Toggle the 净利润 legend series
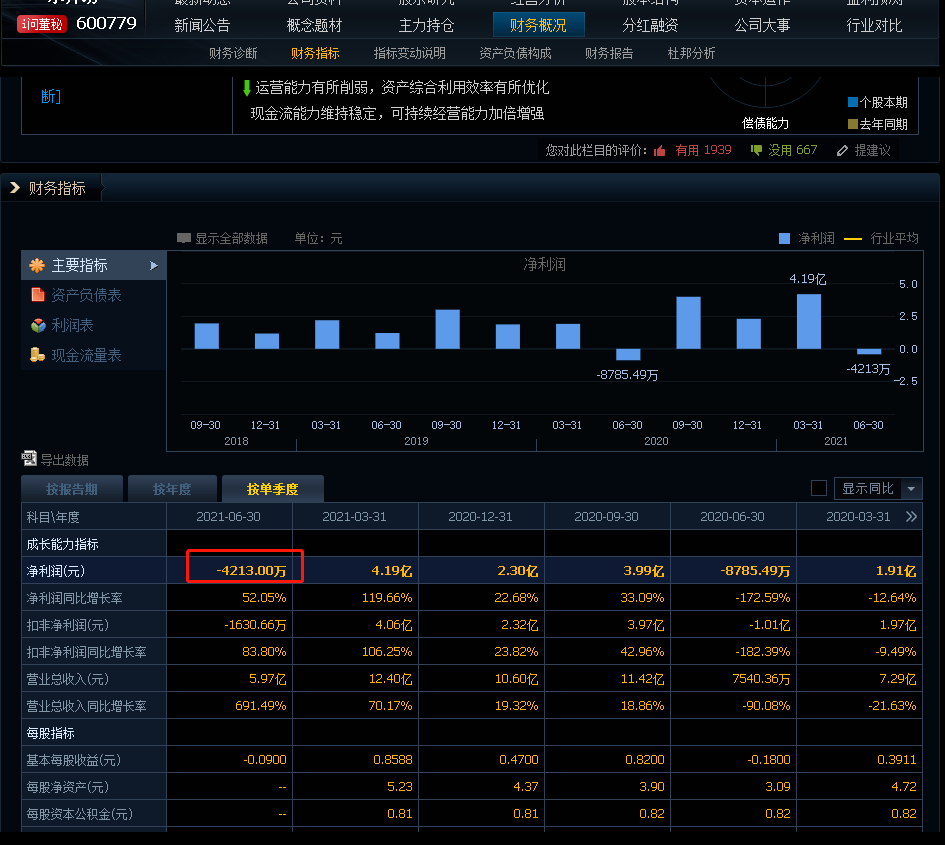945x845 pixels. 784,238
